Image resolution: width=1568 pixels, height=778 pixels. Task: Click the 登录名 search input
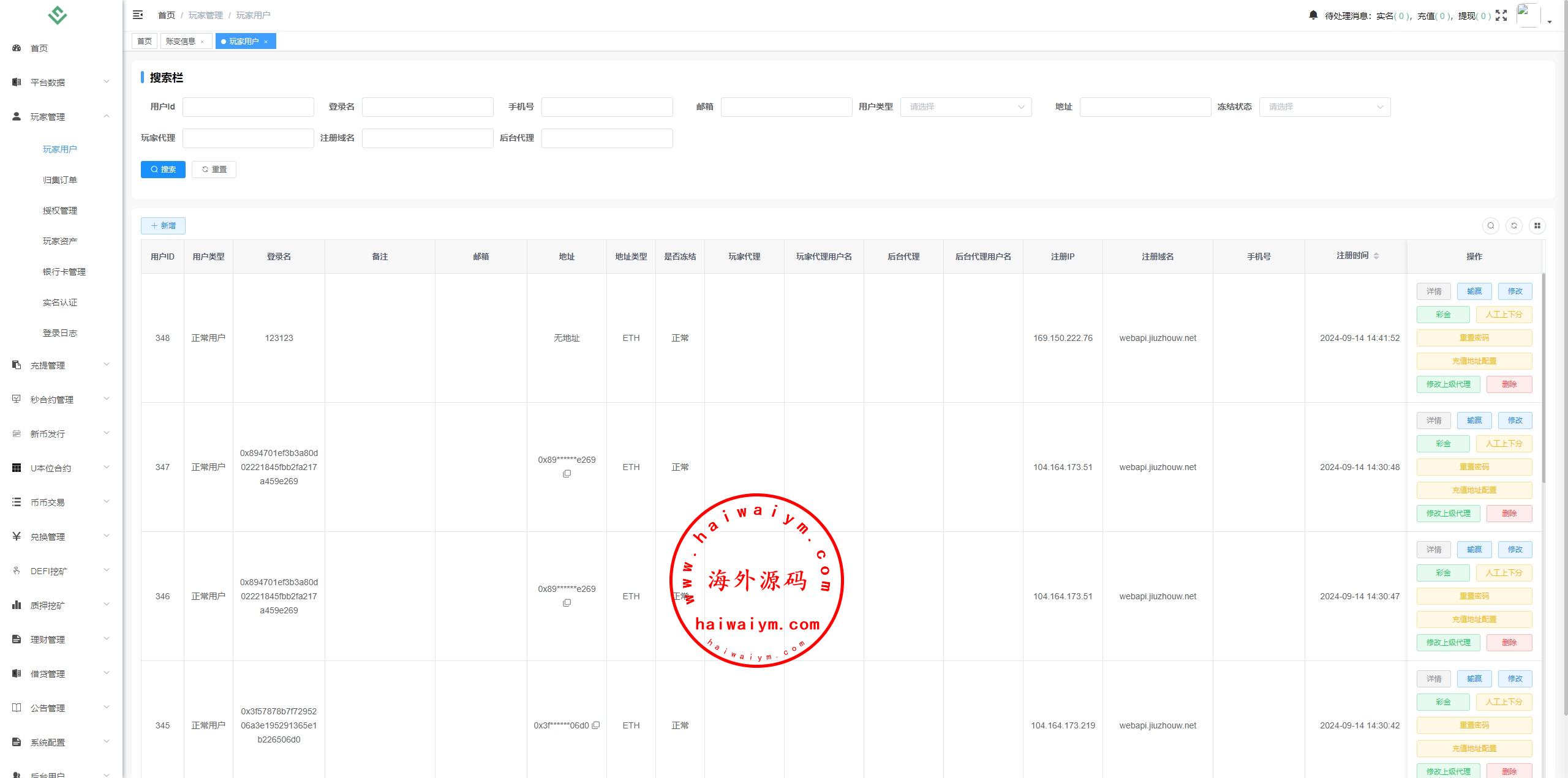tap(427, 107)
